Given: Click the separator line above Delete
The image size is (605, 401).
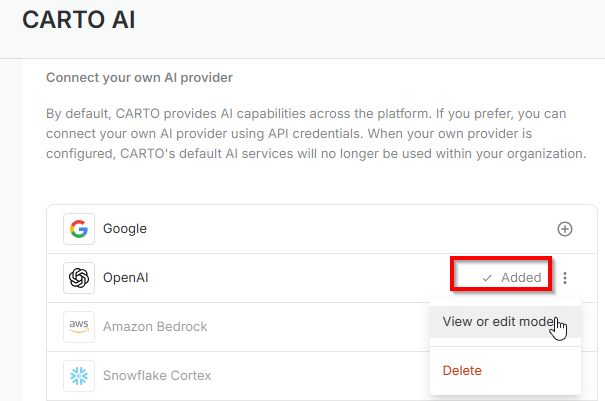Looking at the screenshot, I should coord(505,346).
